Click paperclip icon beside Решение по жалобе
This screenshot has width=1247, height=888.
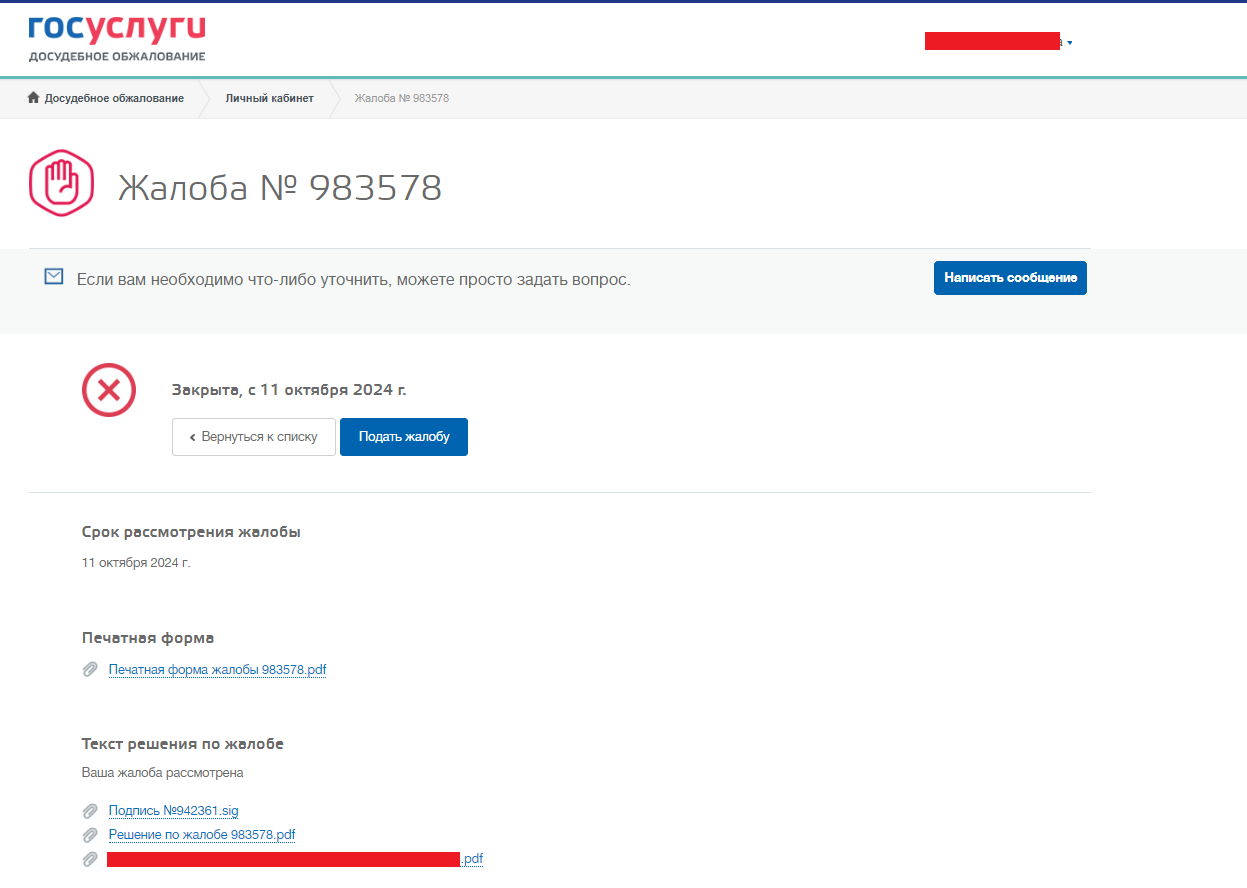pos(90,835)
